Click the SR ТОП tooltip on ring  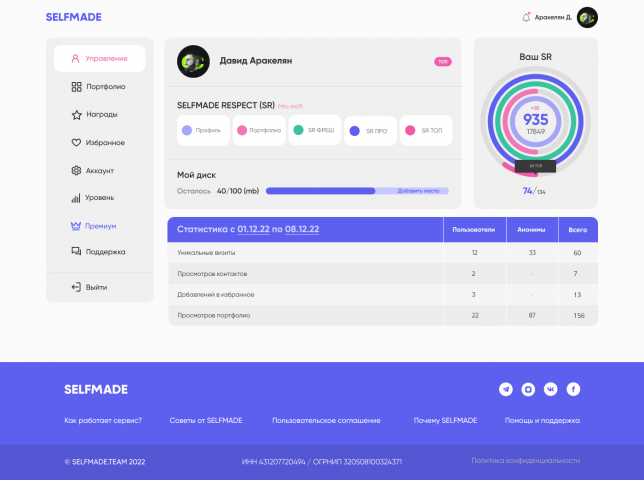(x=535, y=166)
